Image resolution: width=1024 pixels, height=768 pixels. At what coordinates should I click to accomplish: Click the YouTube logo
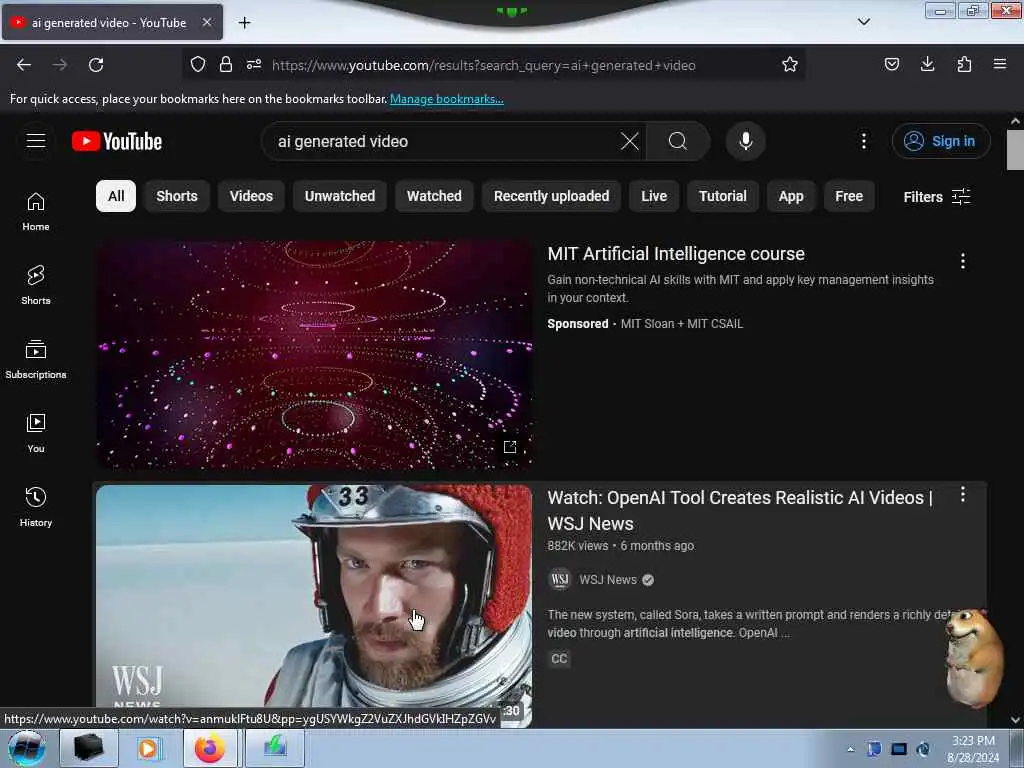[117, 141]
